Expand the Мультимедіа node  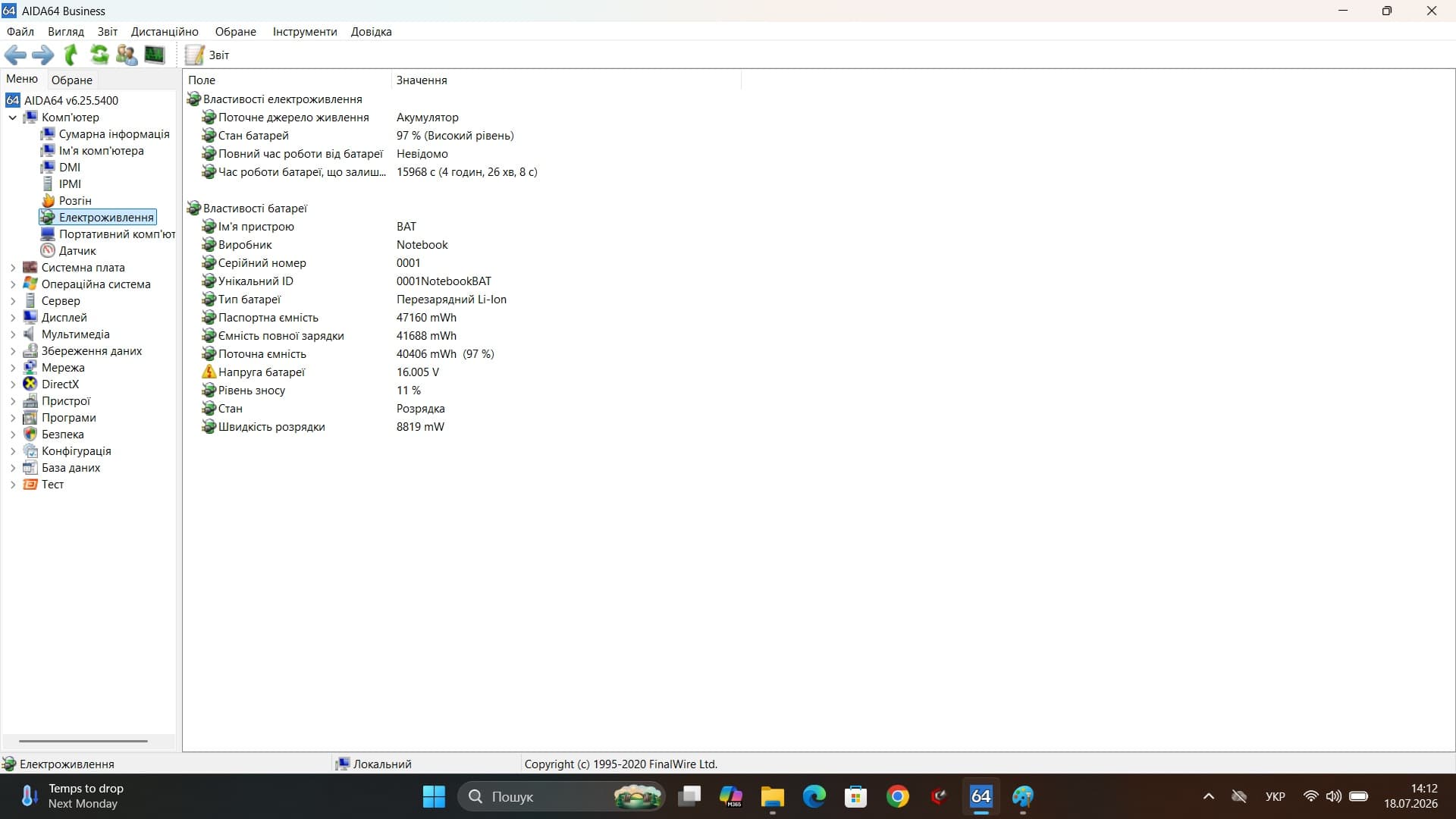tap(12, 334)
